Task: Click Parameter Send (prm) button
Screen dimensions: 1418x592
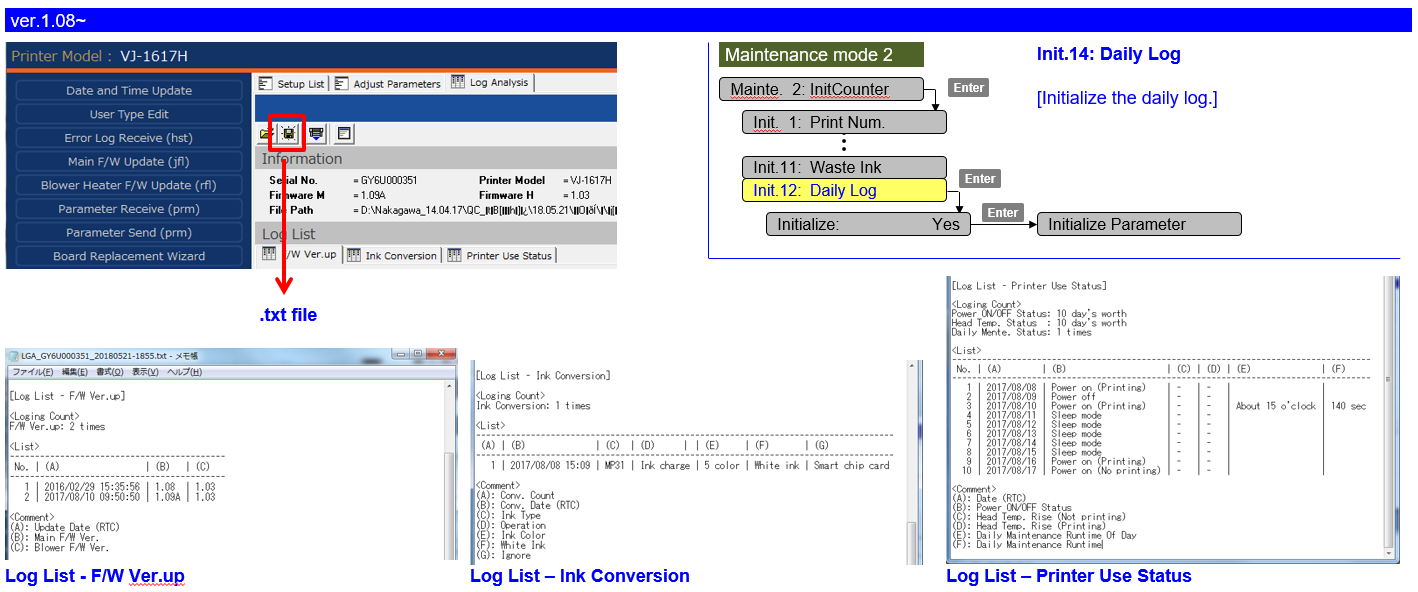Action: coord(129,232)
